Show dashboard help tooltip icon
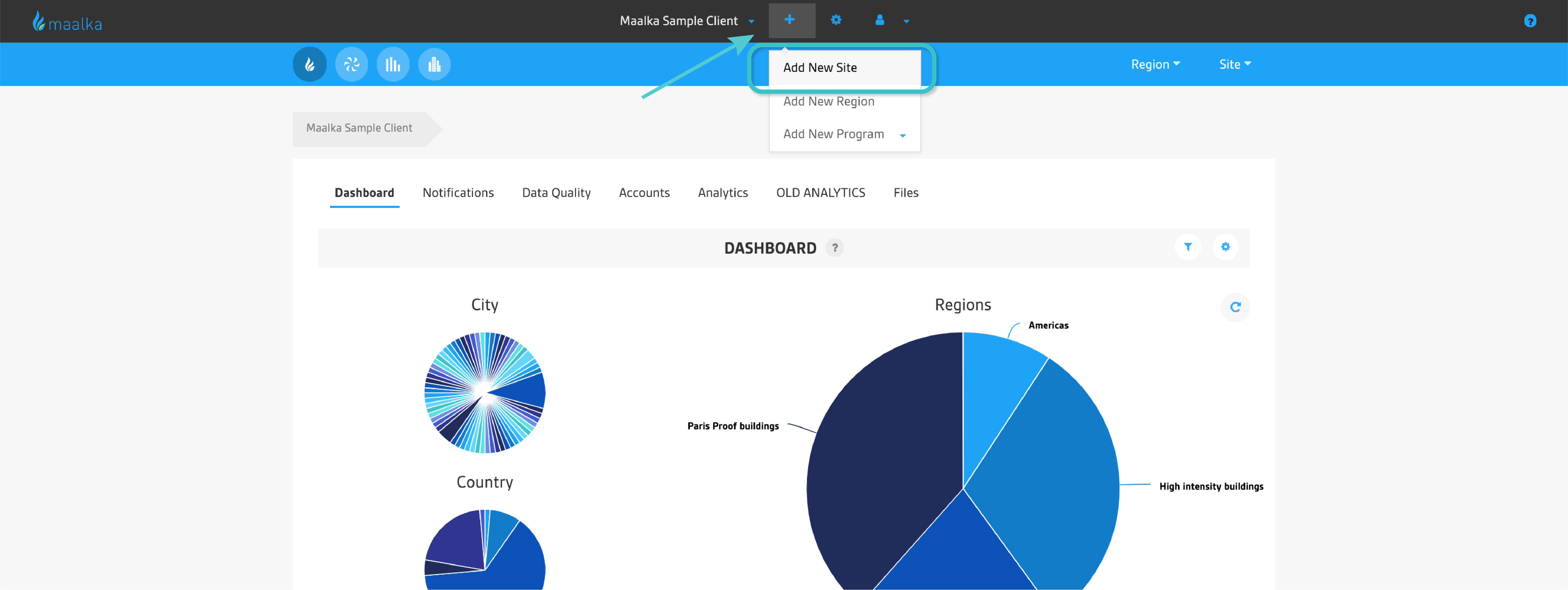Viewport: 1568px width, 590px height. click(x=834, y=248)
